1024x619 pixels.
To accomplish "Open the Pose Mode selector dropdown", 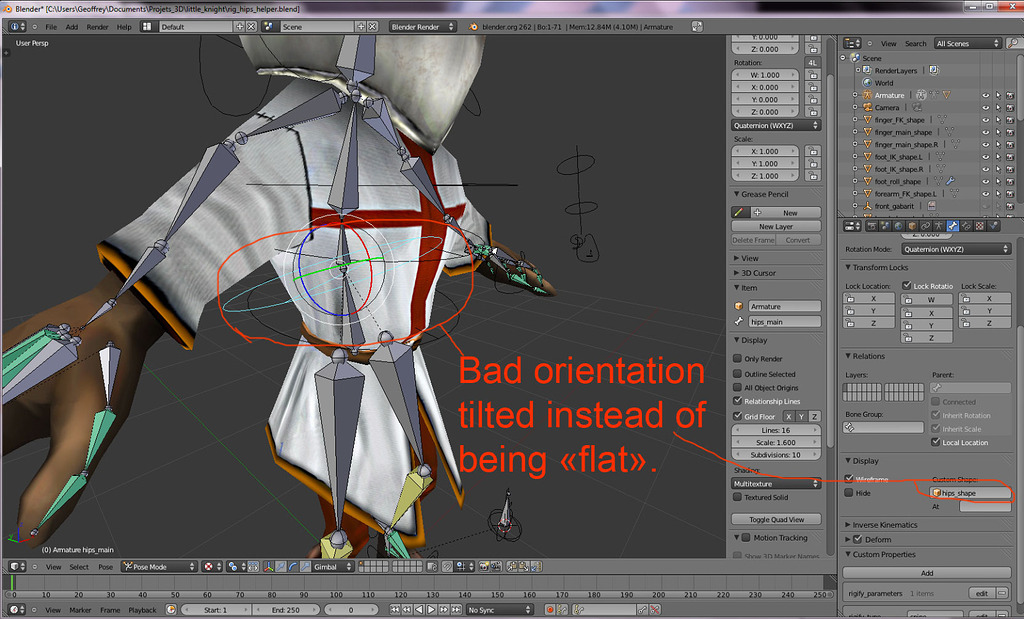I will pyautogui.click(x=159, y=567).
